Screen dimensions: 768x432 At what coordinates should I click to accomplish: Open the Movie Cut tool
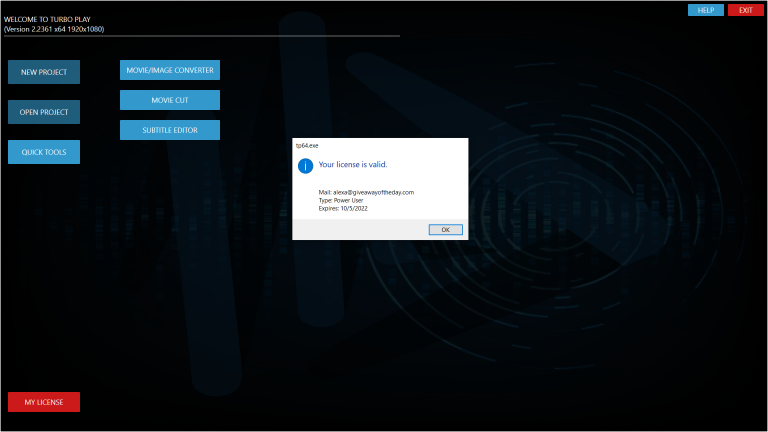(170, 100)
